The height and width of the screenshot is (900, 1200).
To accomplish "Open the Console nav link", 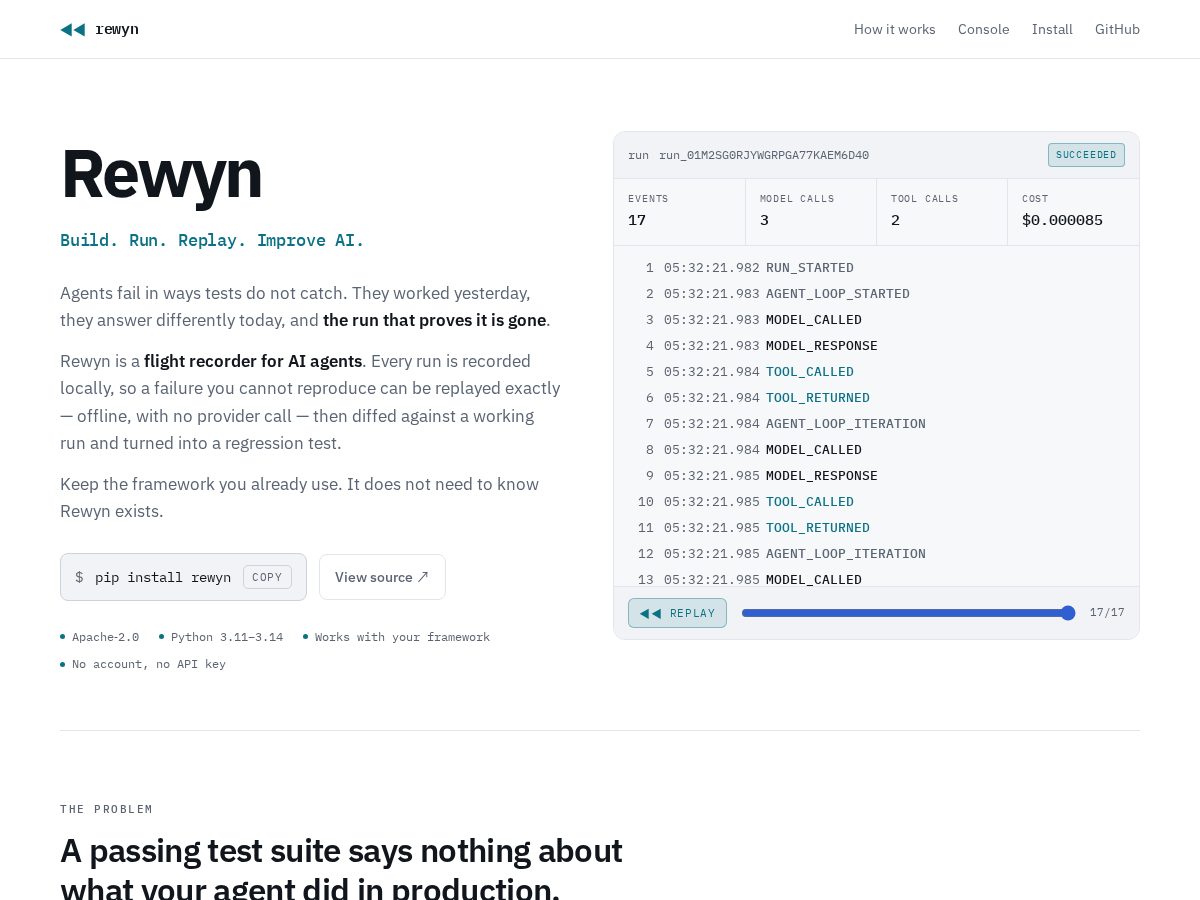I will tap(984, 29).
